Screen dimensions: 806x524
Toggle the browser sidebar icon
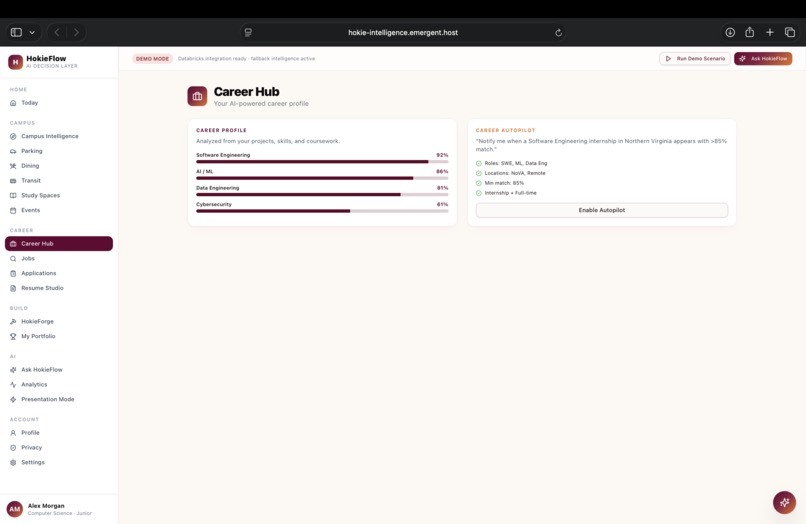16,32
